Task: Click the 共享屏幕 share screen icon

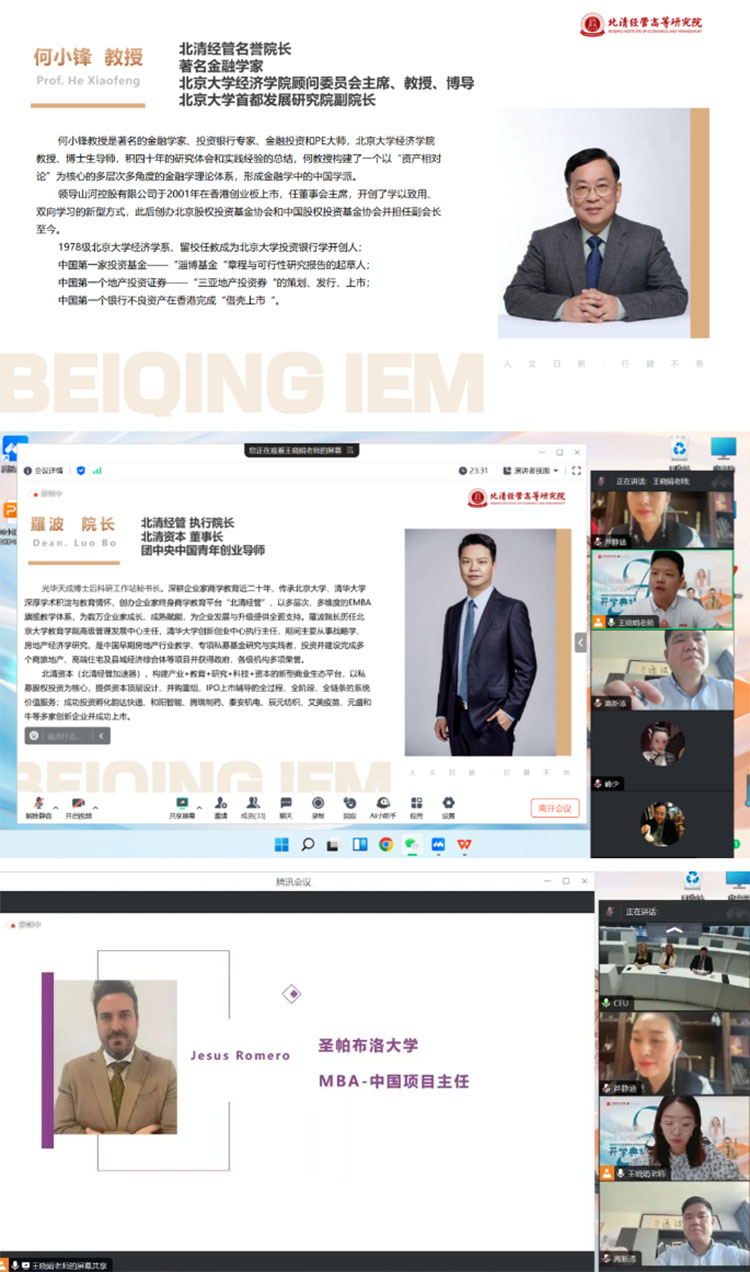Action: 182,803
